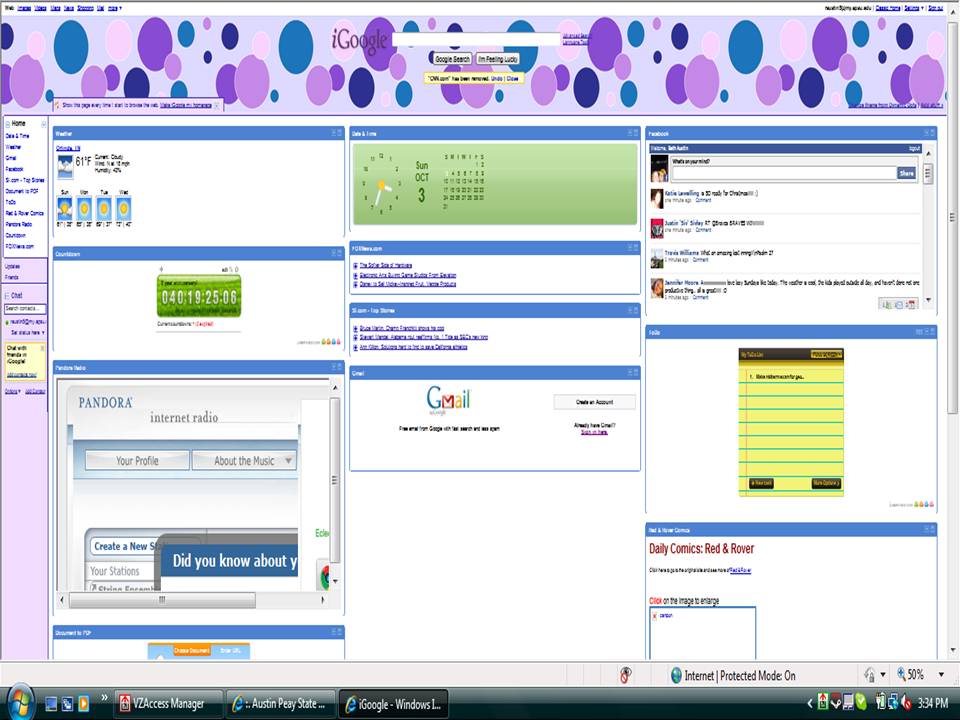Open Date & Time gadget menu icon
The height and width of the screenshot is (720, 960).
click(630, 133)
